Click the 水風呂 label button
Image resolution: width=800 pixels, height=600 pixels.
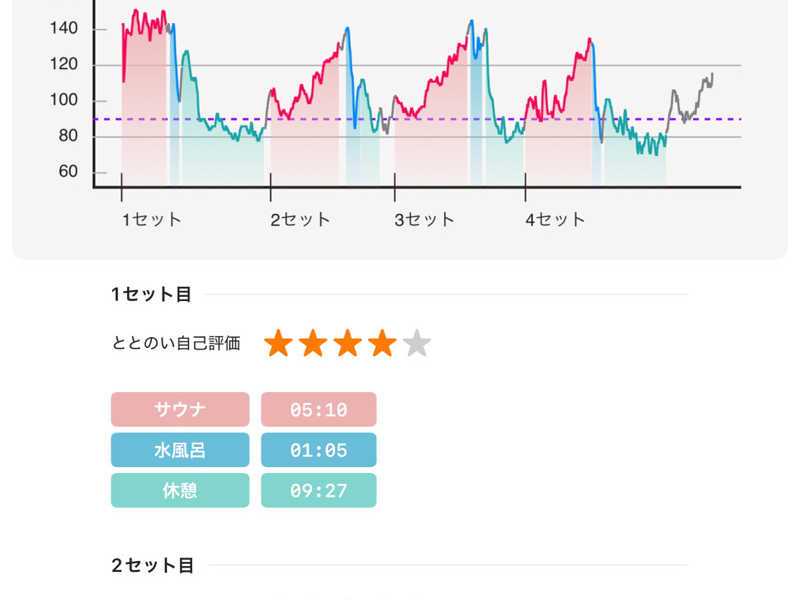click(180, 450)
